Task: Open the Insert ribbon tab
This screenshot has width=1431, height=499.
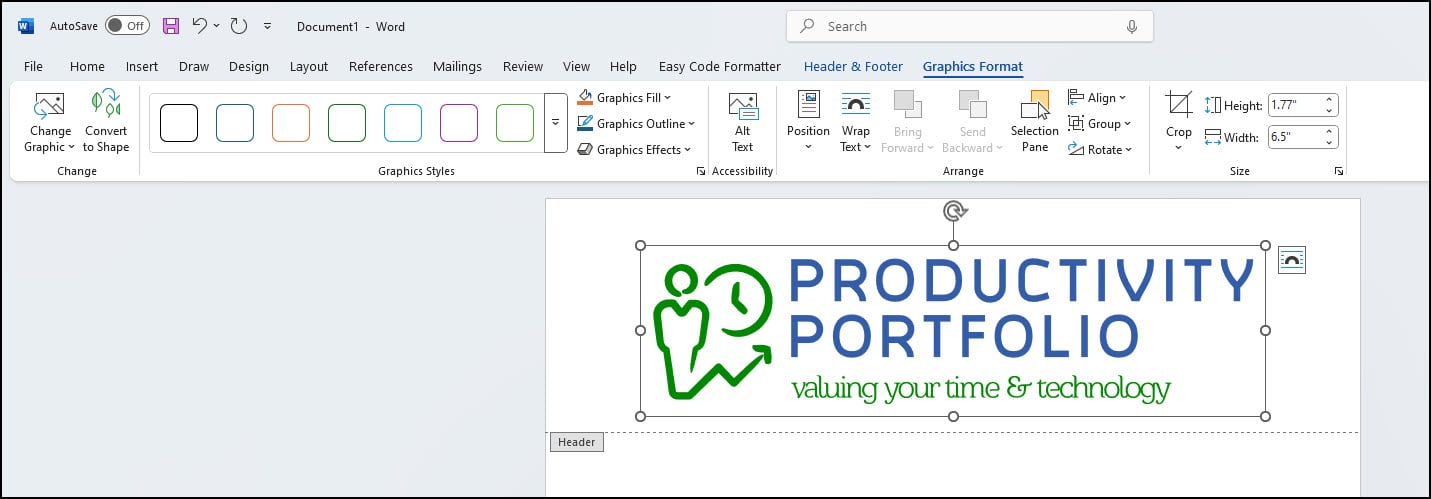Action: [142, 67]
